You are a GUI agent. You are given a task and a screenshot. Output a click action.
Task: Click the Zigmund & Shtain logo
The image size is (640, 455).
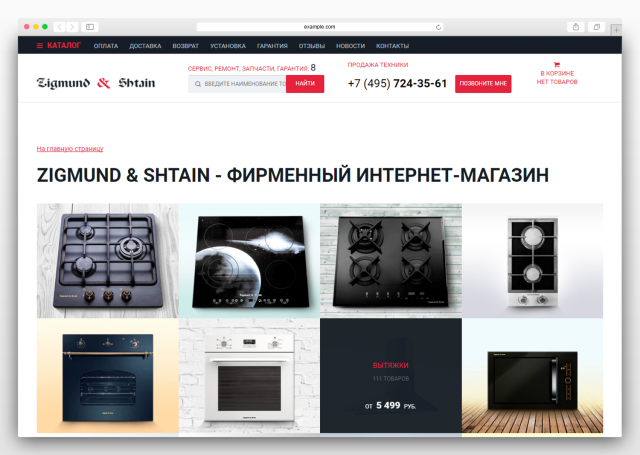[96, 83]
